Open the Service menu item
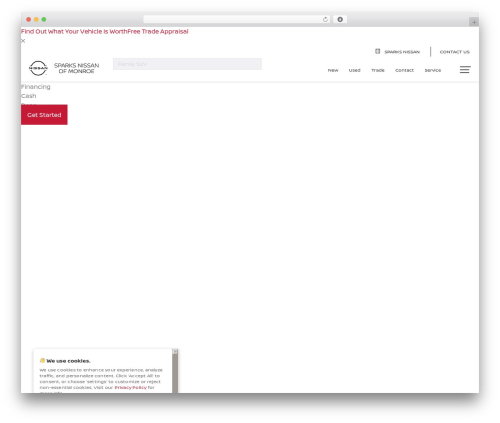Image resolution: width=500 pixels, height=423 pixels. (x=433, y=70)
